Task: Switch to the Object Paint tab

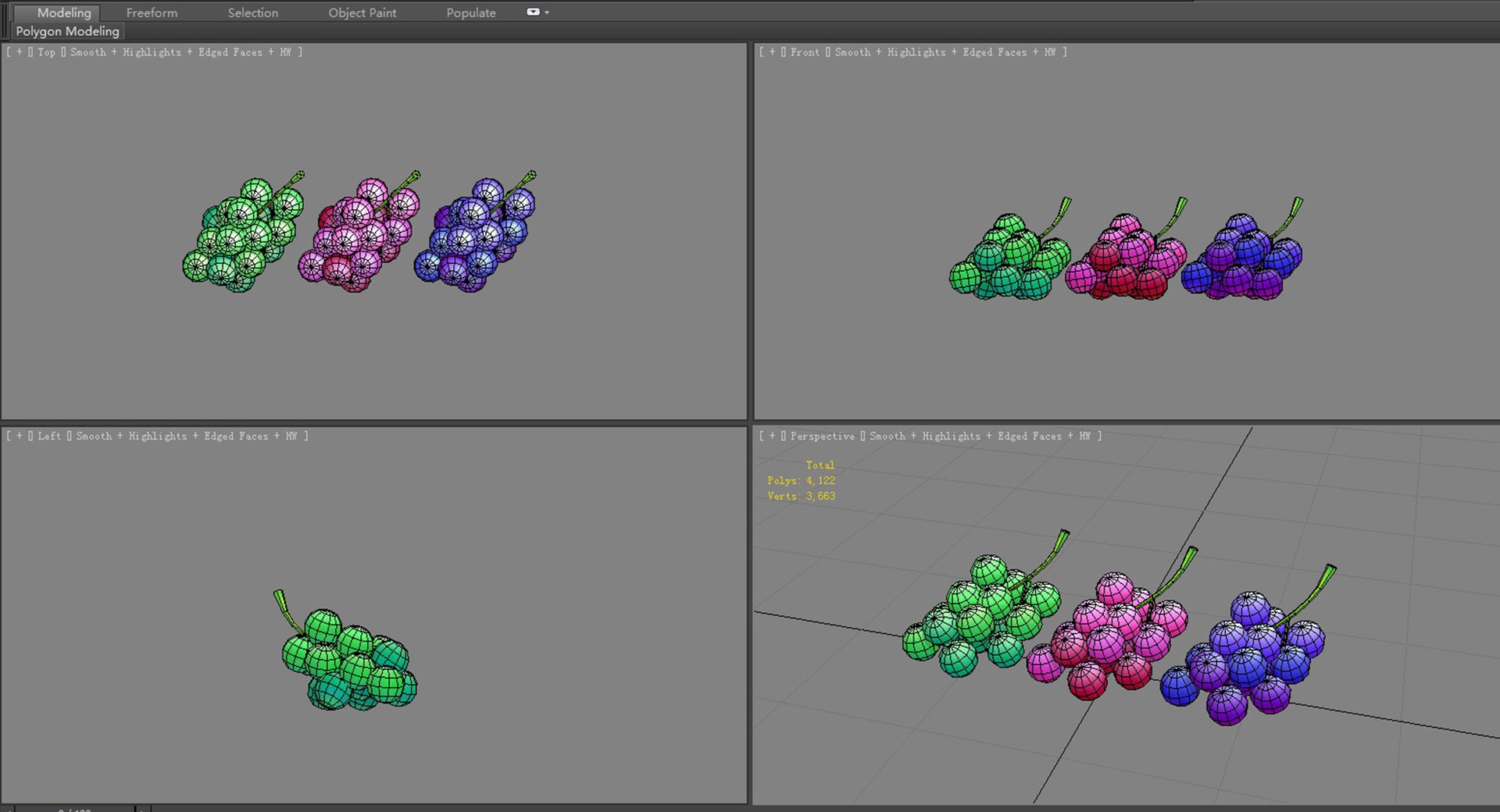Action: pyautogui.click(x=362, y=12)
